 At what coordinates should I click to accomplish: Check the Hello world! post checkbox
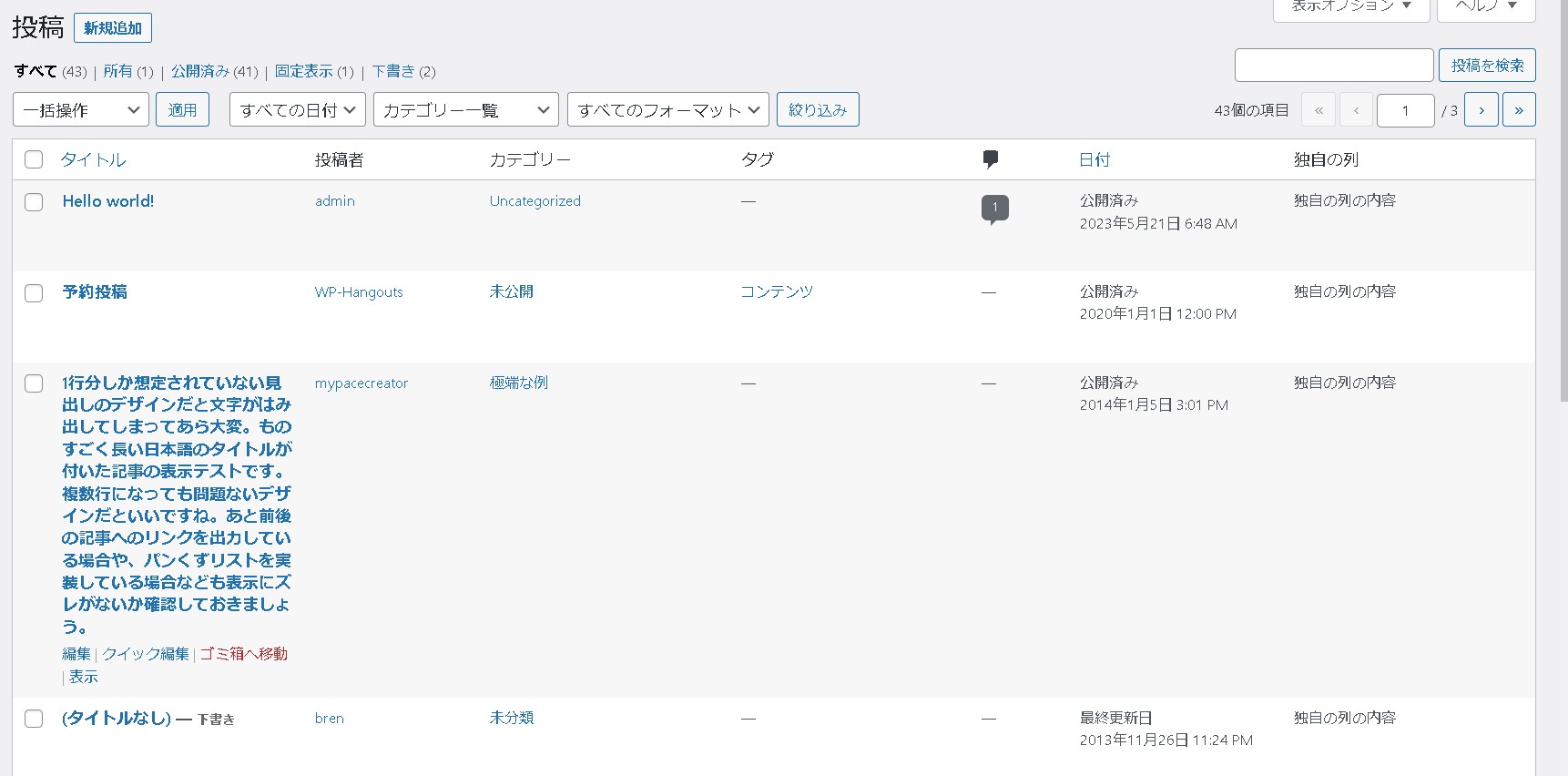tap(34, 202)
